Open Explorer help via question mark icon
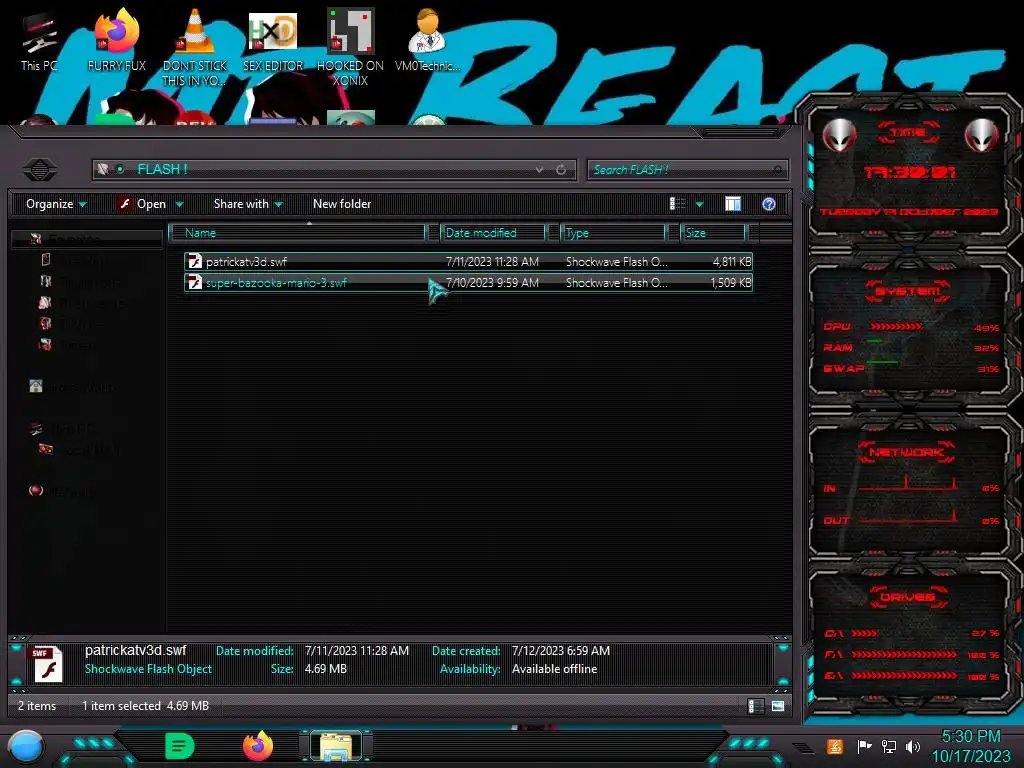 (x=769, y=204)
